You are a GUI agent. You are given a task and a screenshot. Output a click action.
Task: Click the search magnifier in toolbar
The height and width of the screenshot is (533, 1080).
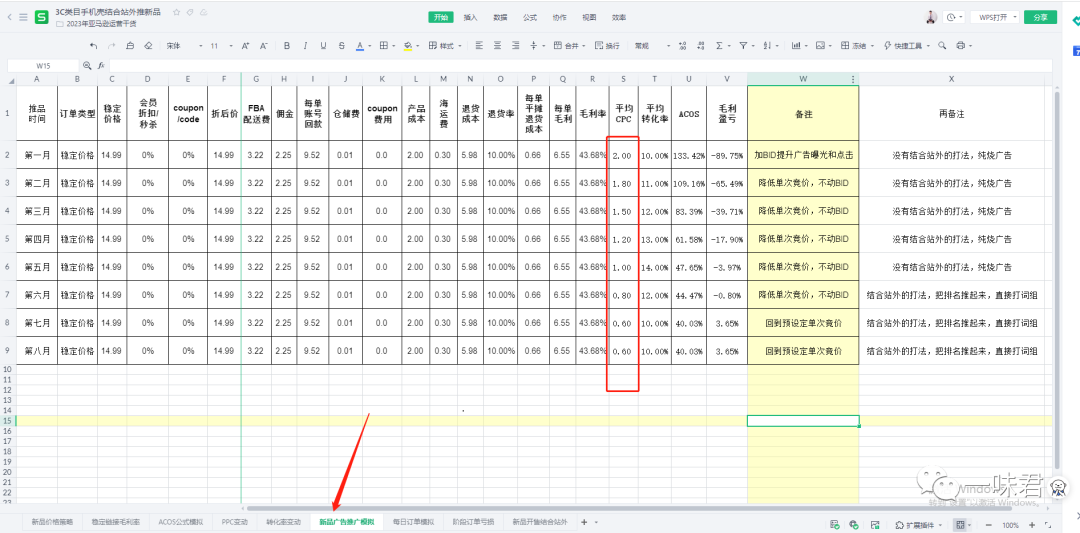point(943,46)
